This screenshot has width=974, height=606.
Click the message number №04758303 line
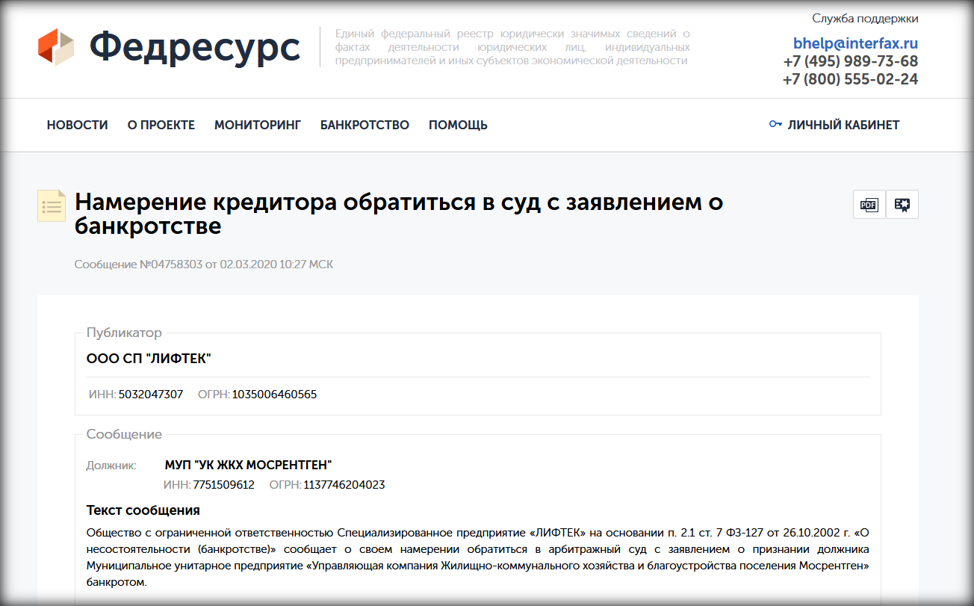(203, 264)
